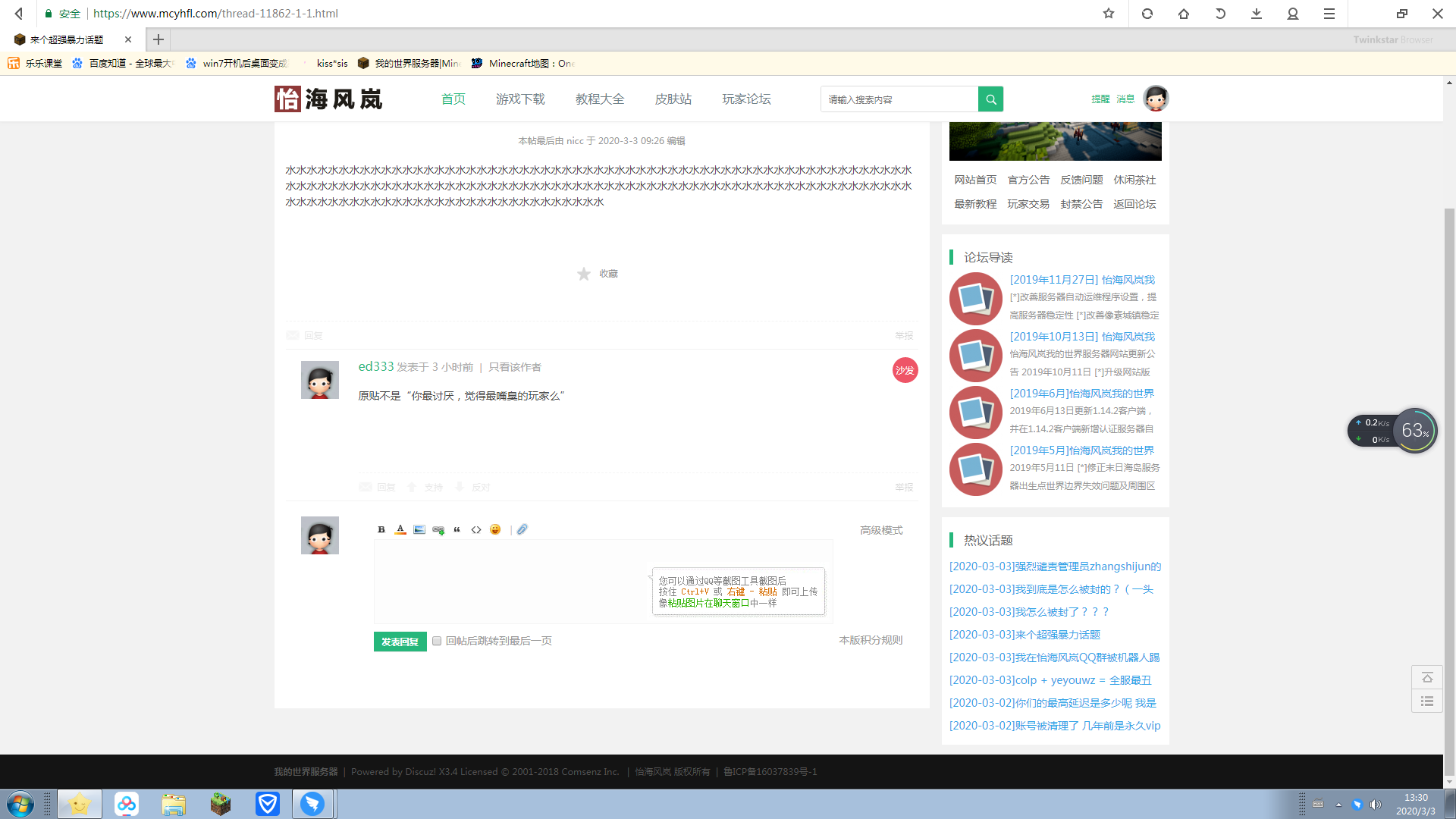Click the insert link icon
Image resolution: width=1456 pixels, height=819 pixels.
coord(438,530)
